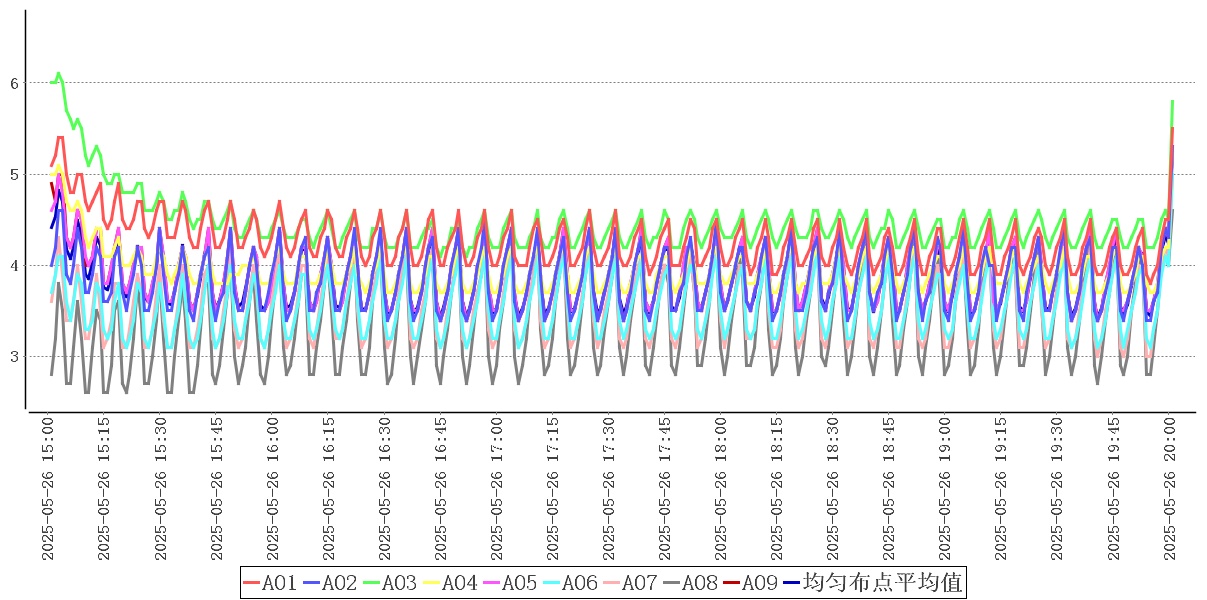This screenshot has height=600, width=1207.
Task: Select the 2025-05-26 20:00 time label
Action: click(1168, 490)
